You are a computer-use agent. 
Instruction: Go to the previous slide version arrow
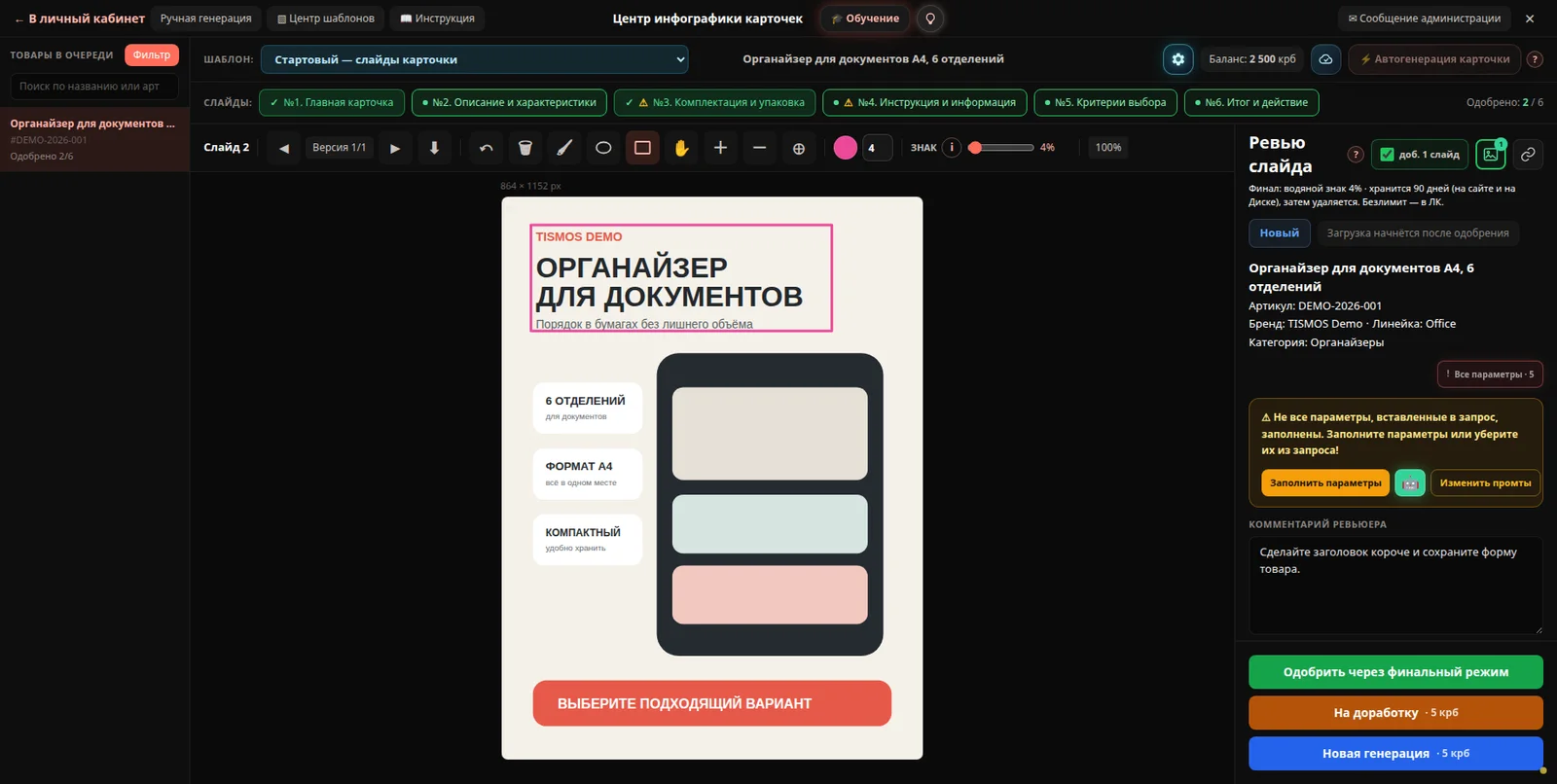tap(284, 148)
